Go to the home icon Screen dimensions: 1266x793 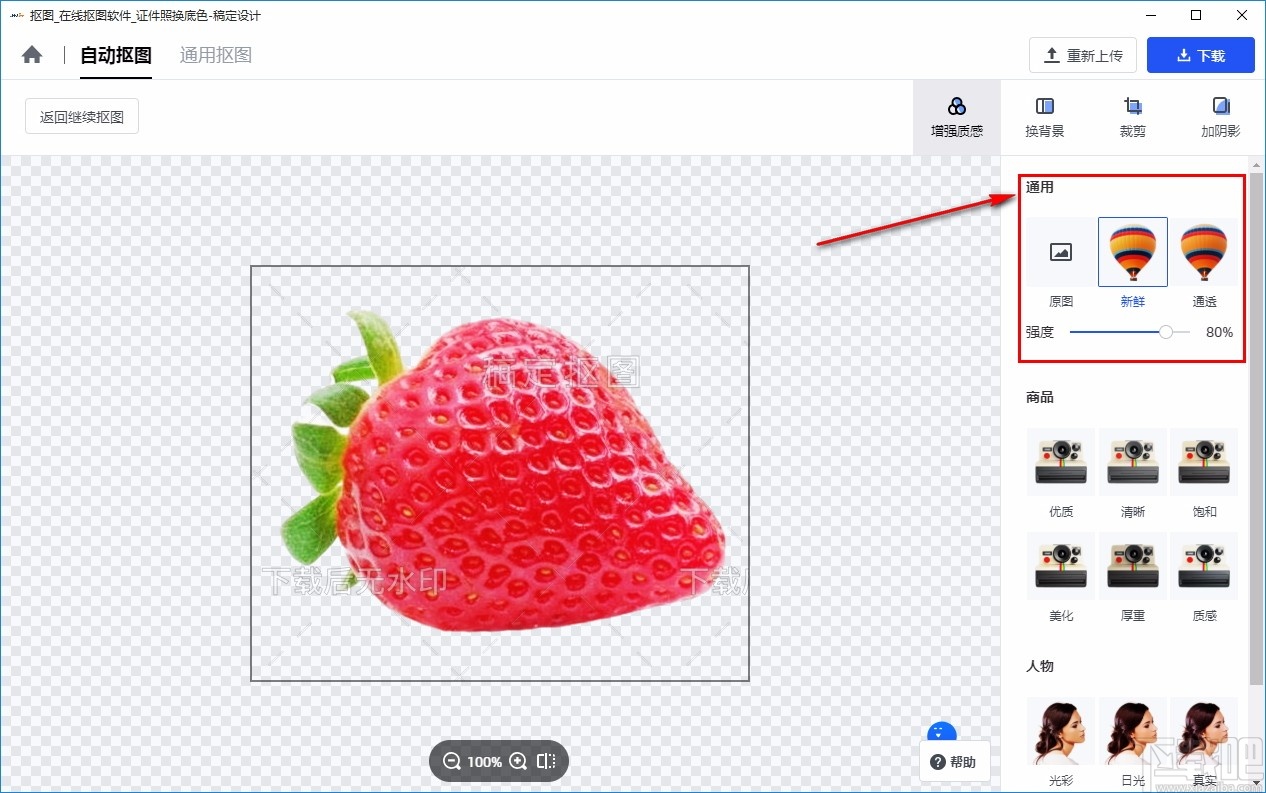[x=32, y=55]
